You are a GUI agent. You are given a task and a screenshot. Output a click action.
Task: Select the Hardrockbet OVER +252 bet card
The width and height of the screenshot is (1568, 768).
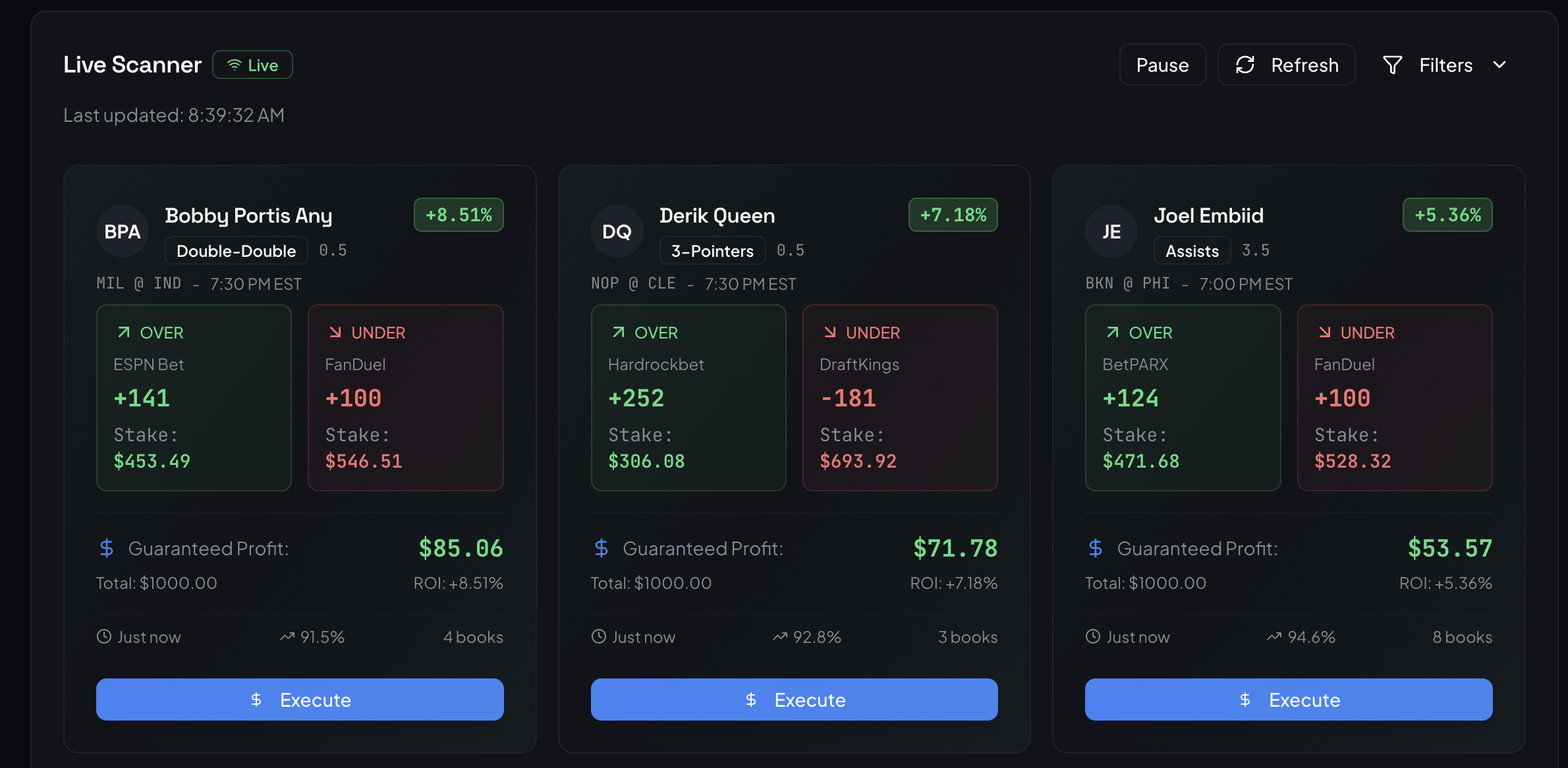click(x=688, y=398)
